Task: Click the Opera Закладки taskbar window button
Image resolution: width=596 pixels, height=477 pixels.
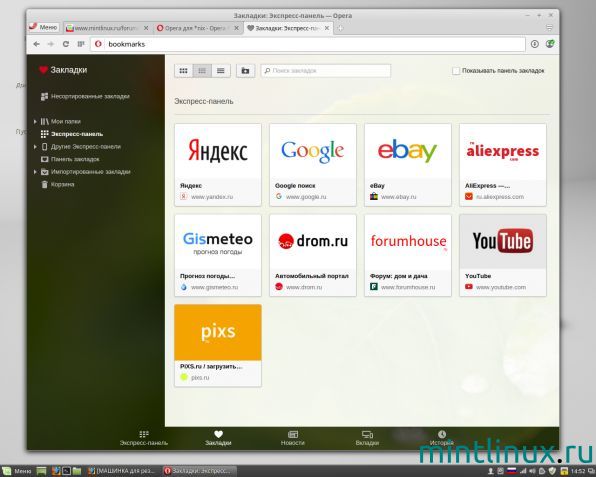Action: (x=199, y=471)
